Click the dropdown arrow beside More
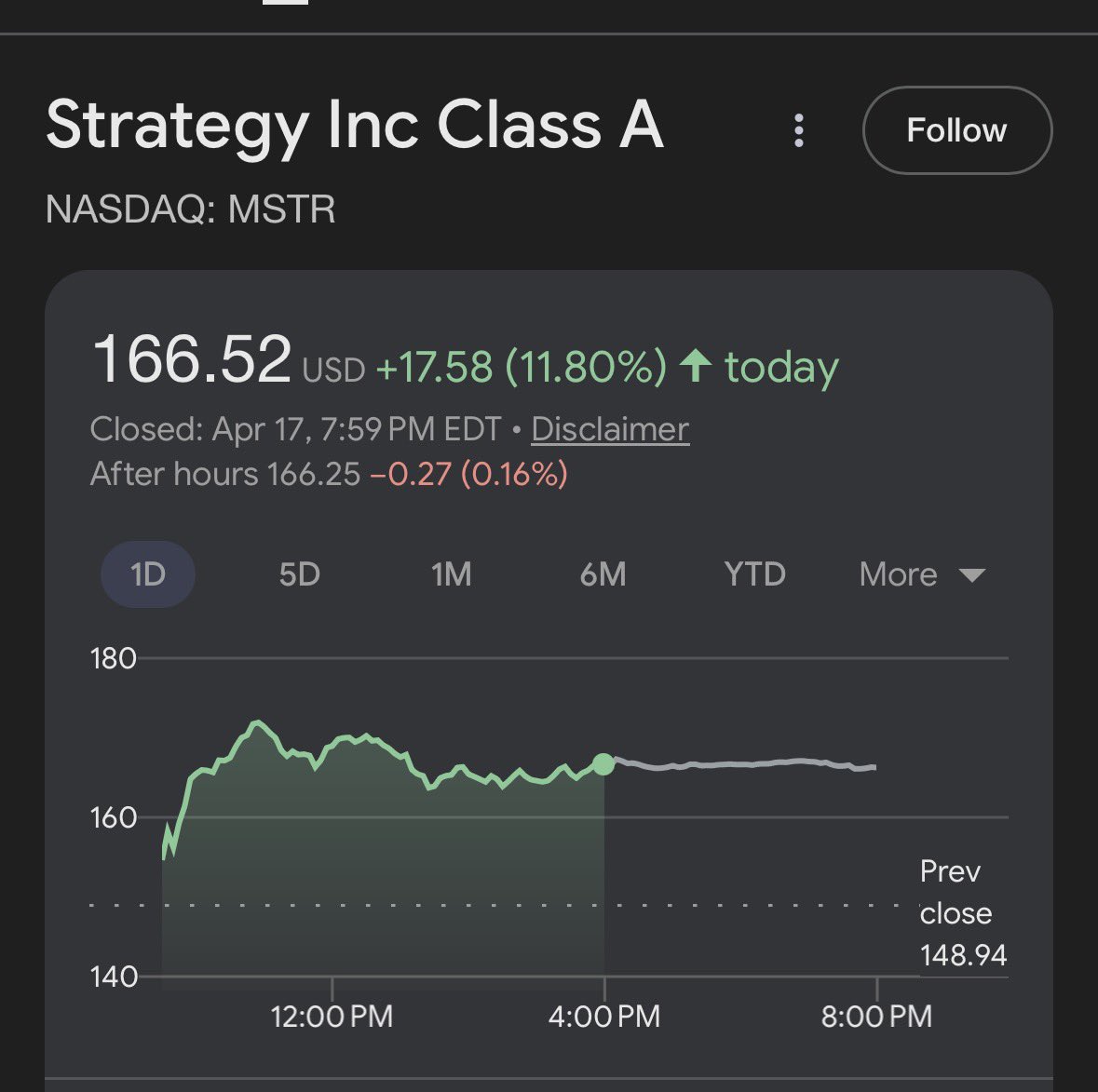The width and height of the screenshot is (1098, 1092). coord(971,575)
